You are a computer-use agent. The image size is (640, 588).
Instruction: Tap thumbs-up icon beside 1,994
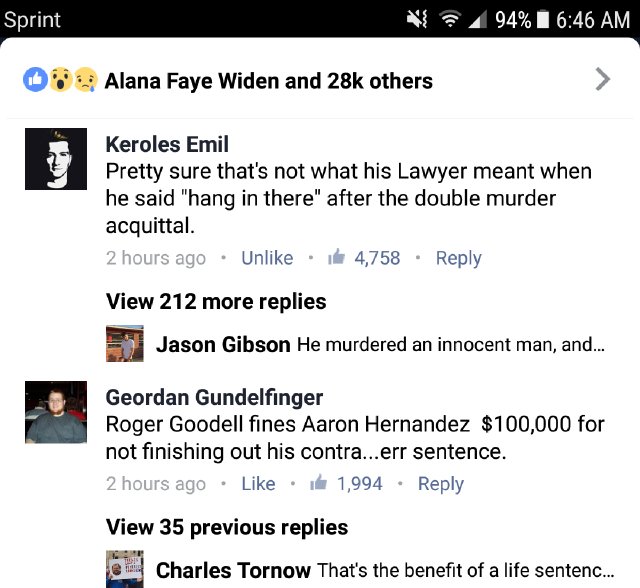point(318,482)
